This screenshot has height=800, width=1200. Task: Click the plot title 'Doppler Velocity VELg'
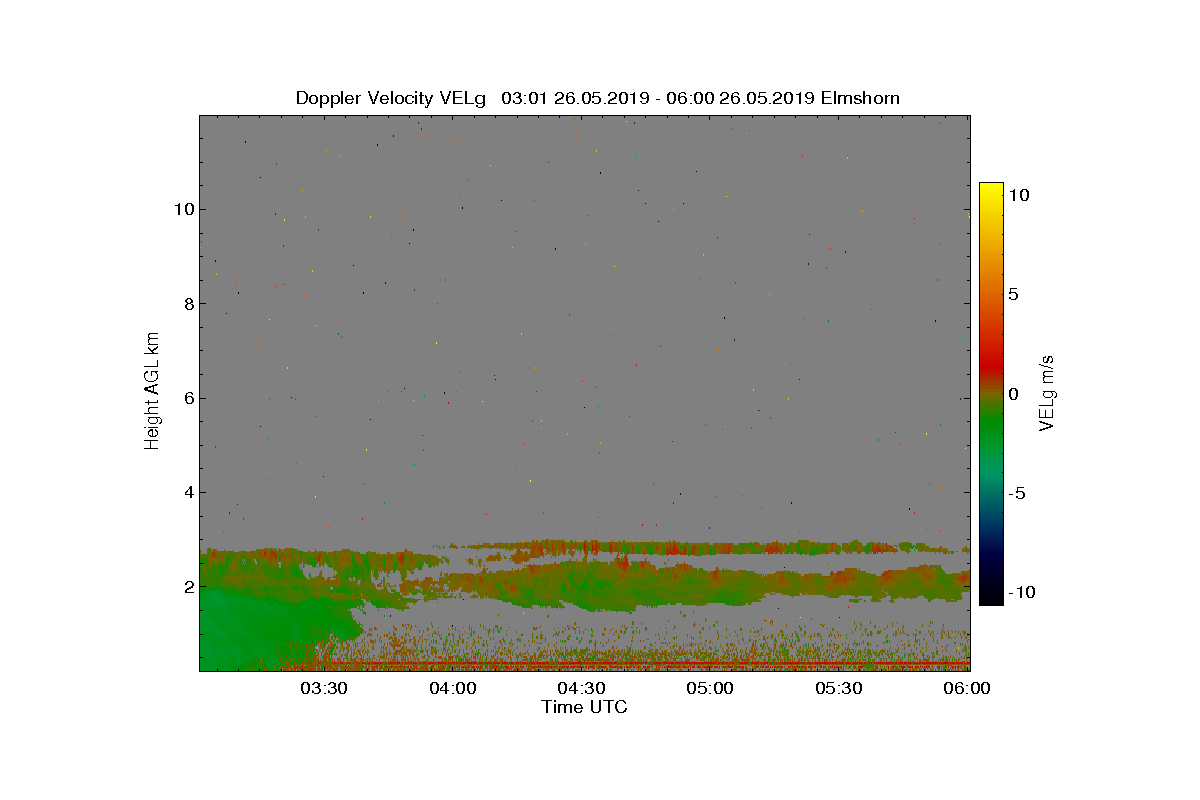point(391,98)
